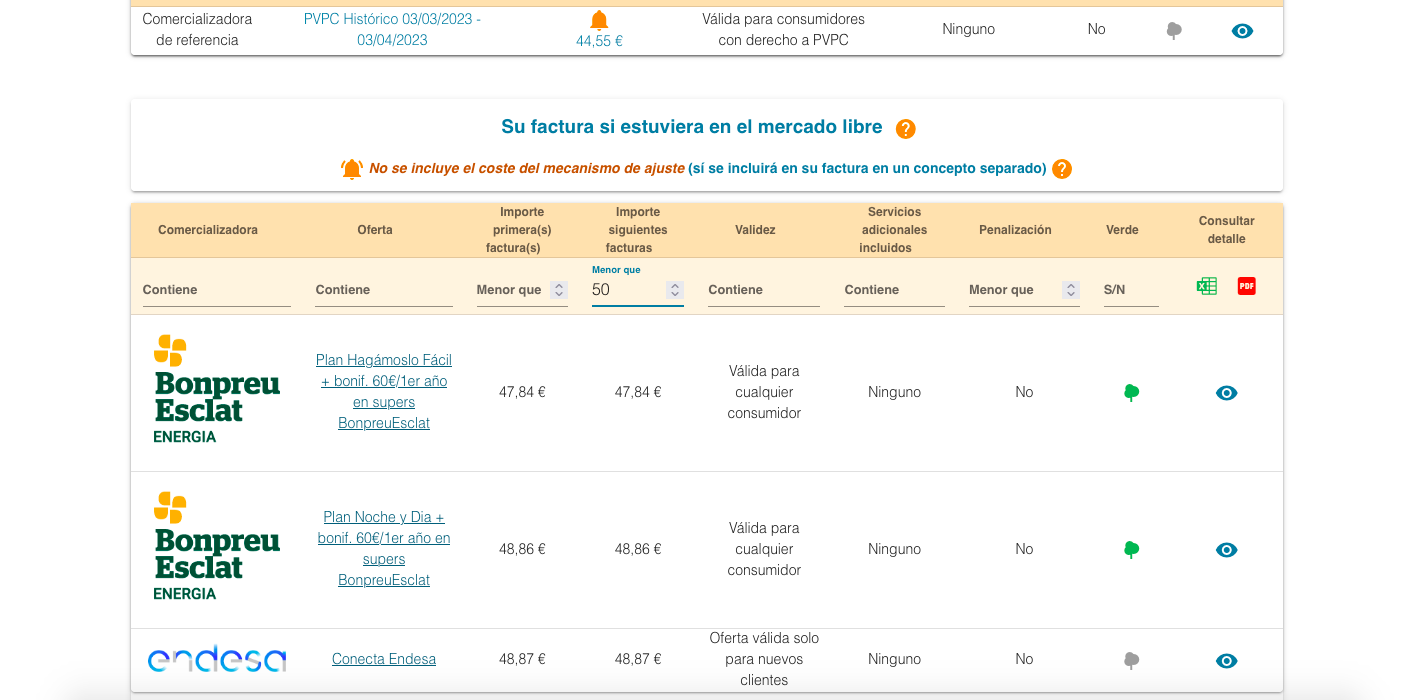Sort by Servicios adicionales incluidos header

pos(895,230)
